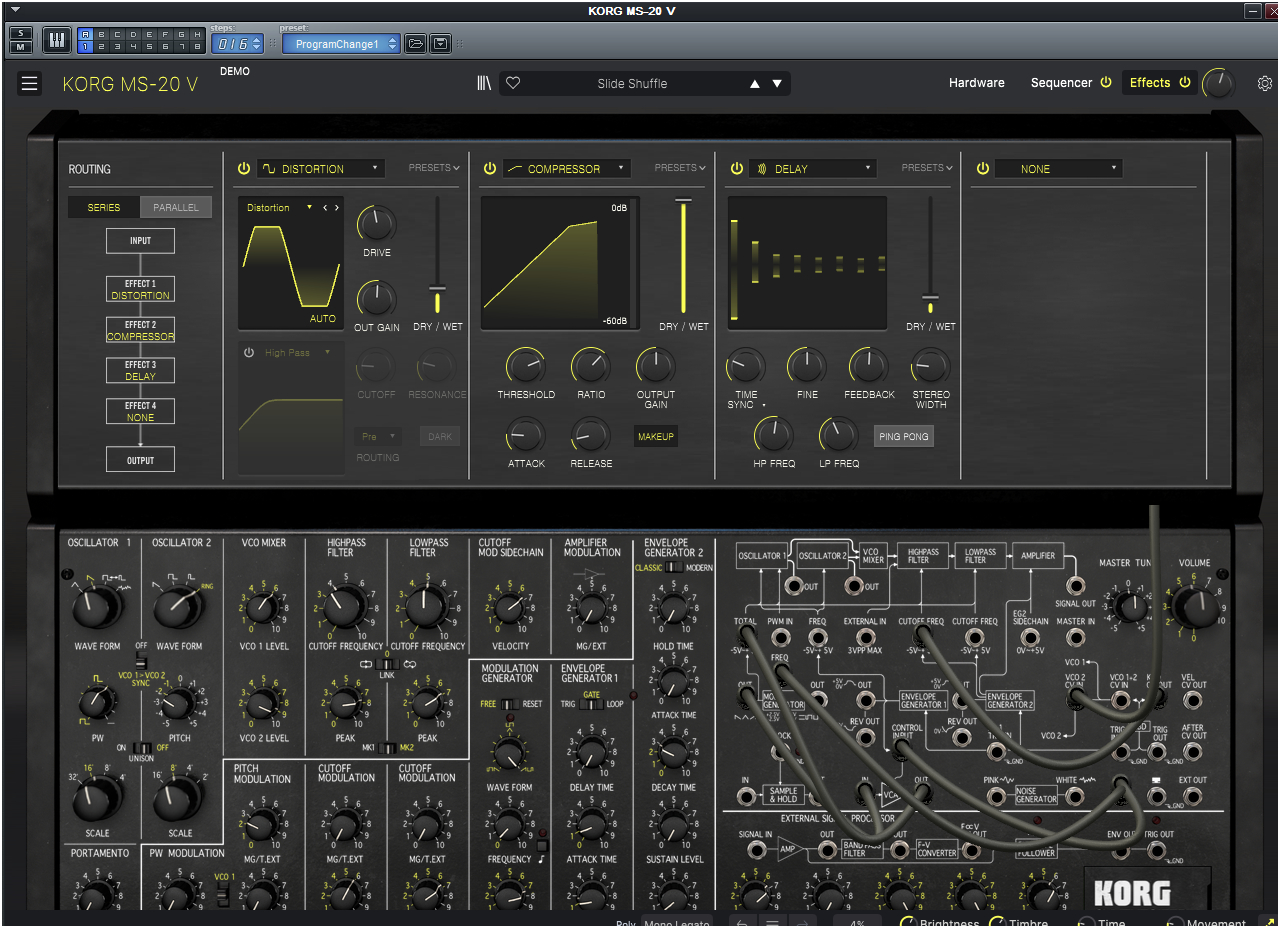This screenshot has height=928, width=1280.
Task: Click the EXT OUT patch jack
Action: coord(1193,797)
